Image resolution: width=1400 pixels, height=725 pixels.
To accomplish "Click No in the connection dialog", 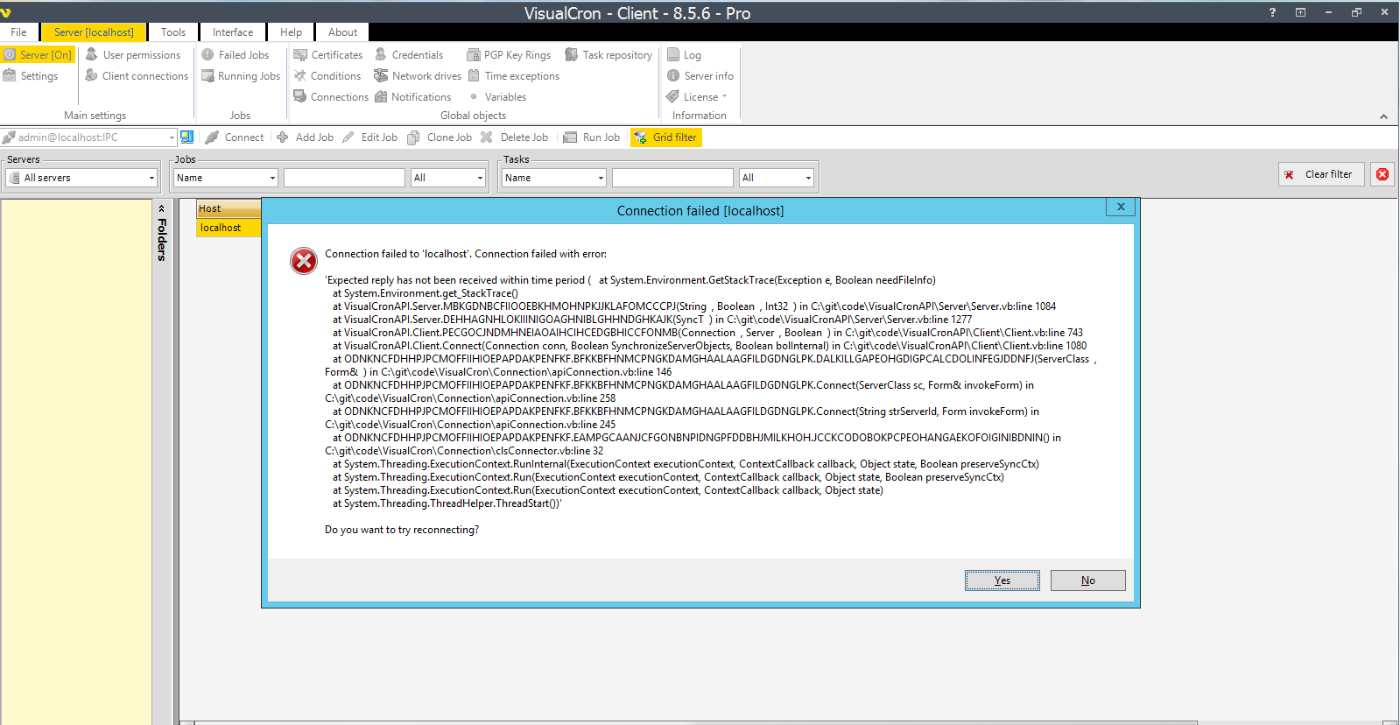I will (x=1088, y=580).
